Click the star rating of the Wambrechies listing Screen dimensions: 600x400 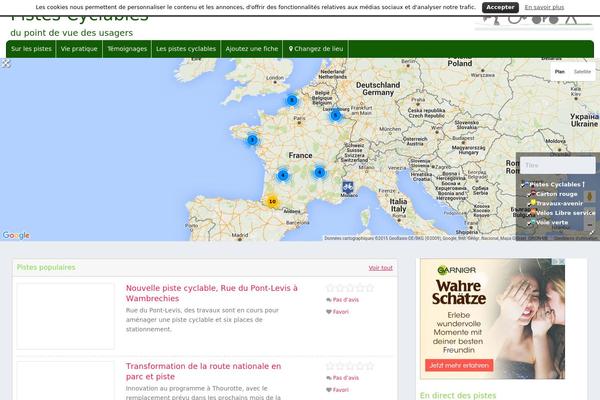350,288
